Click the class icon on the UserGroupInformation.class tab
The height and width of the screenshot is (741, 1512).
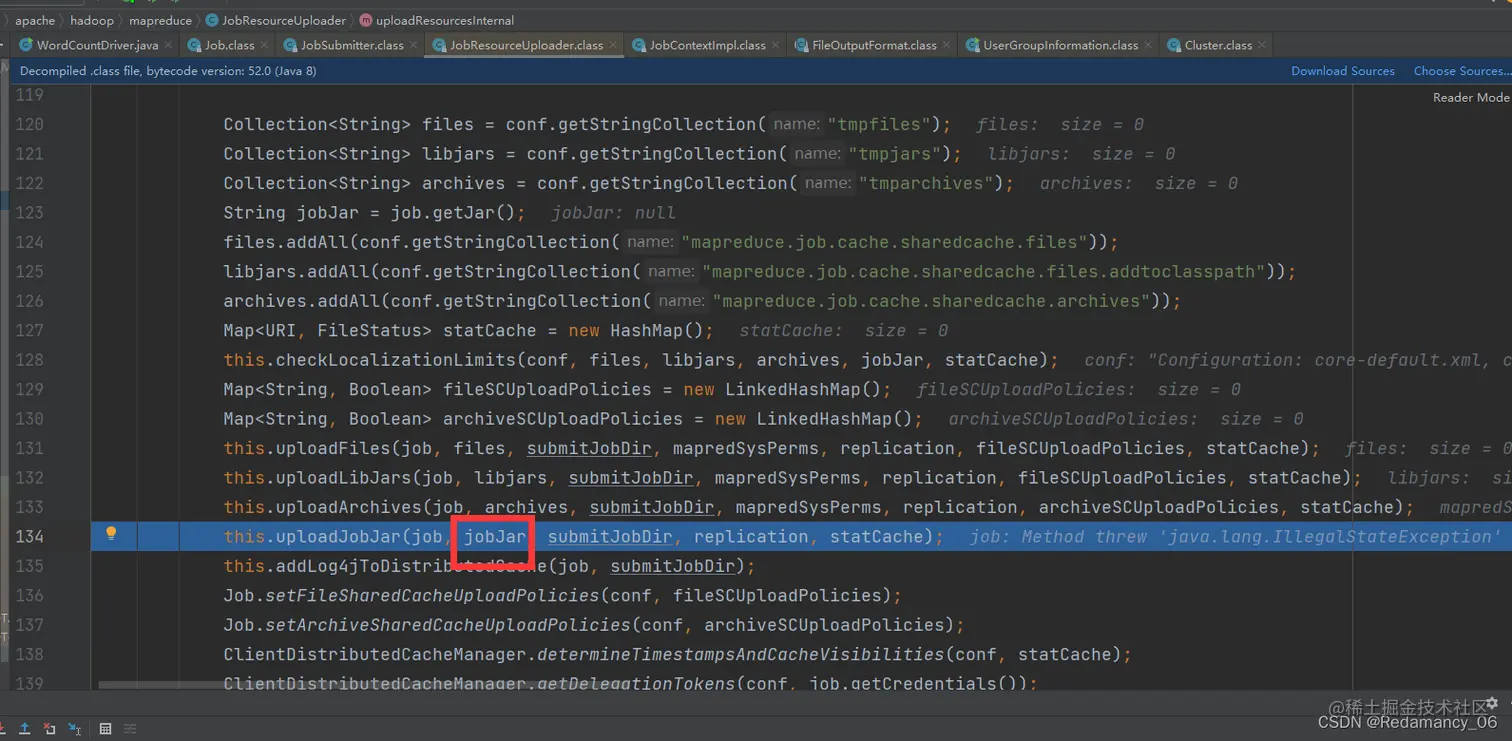(x=972, y=45)
